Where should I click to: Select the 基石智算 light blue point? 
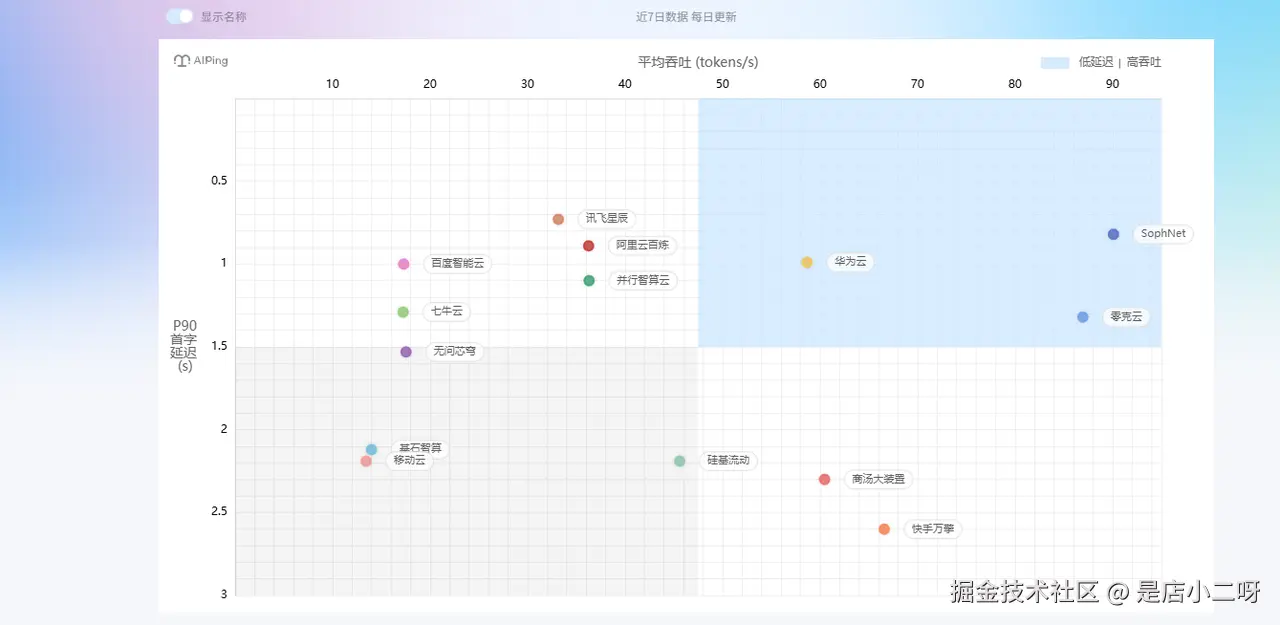[372, 449]
